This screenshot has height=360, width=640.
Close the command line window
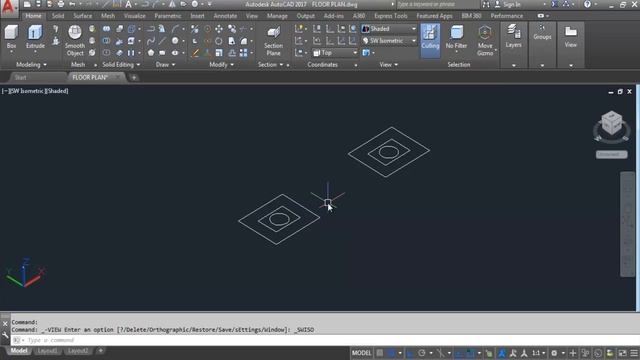[x=5, y=324]
